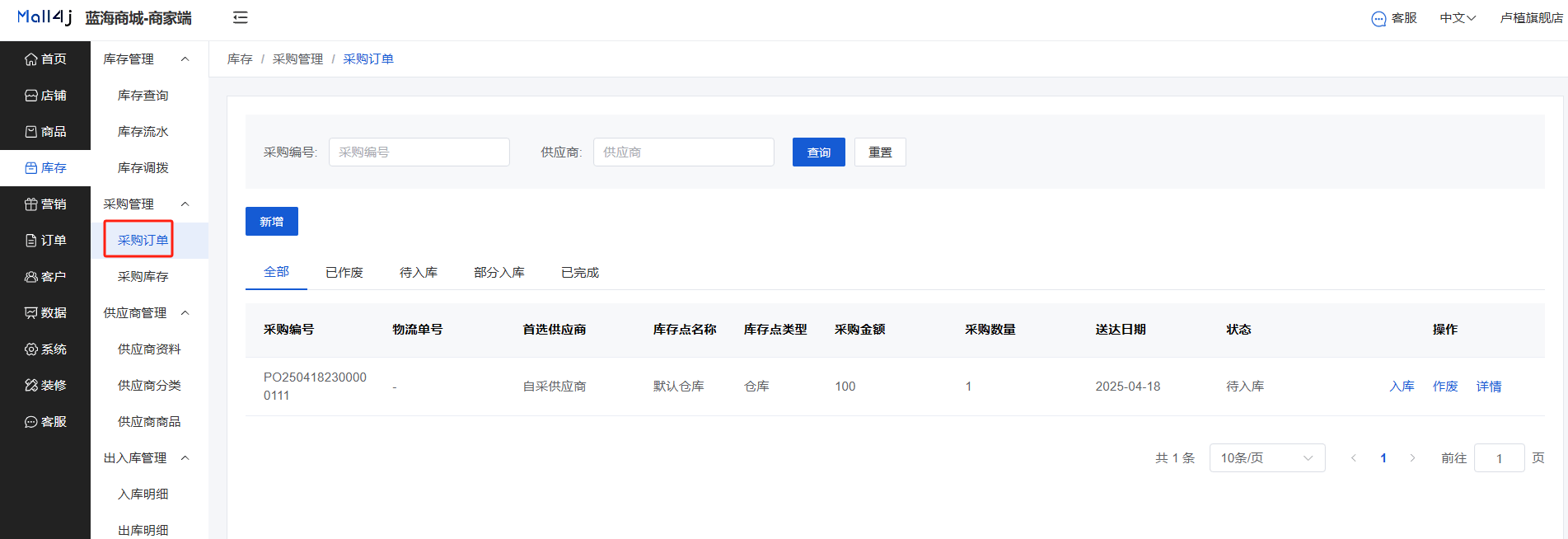Switch to the 已作废 tab
The height and width of the screenshot is (539, 1568).
(x=344, y=273)
